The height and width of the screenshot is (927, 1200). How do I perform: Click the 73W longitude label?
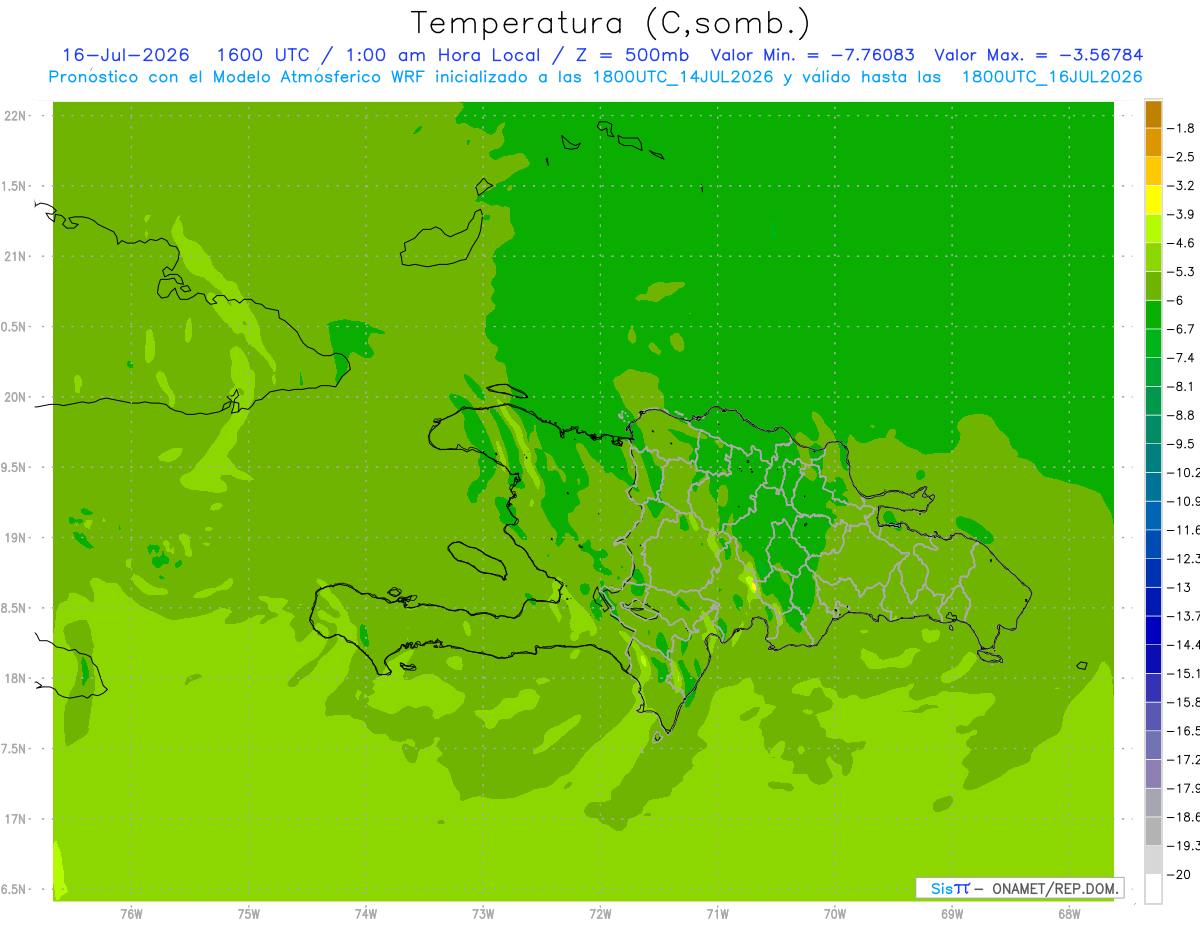482,914
